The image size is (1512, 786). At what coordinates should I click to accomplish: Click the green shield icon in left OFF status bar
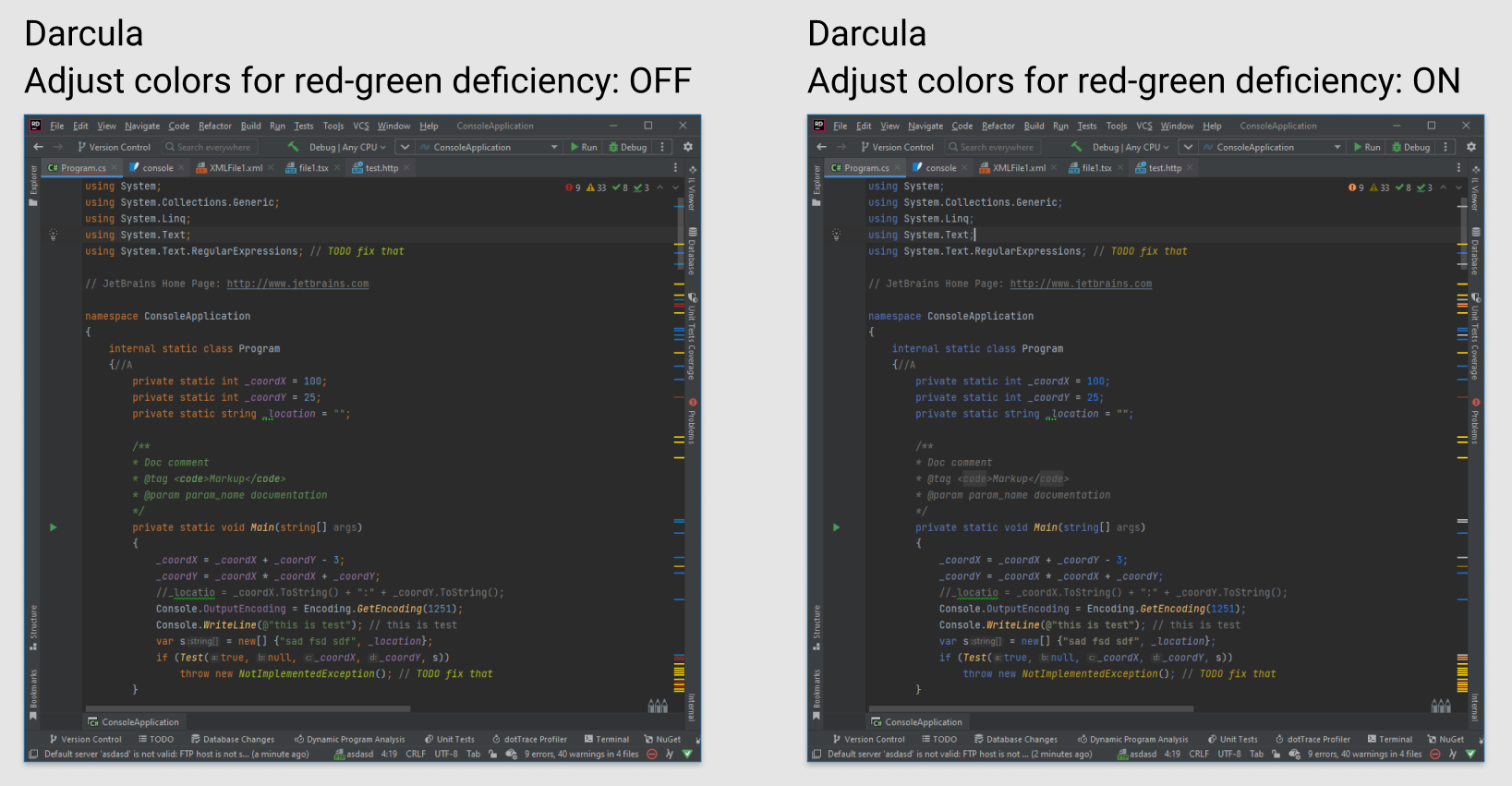click(687, 754)
